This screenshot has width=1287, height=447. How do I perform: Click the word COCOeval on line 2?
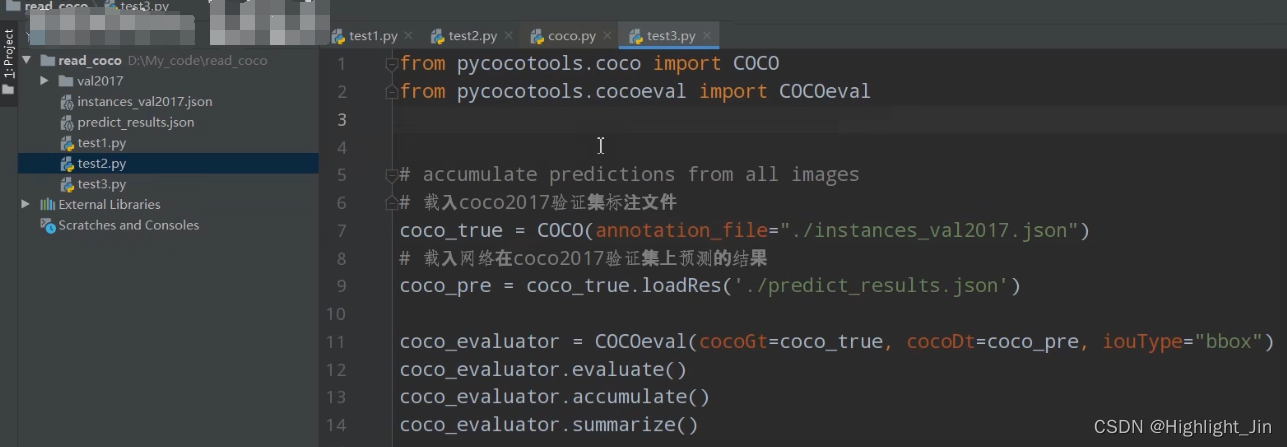(825, 92)
